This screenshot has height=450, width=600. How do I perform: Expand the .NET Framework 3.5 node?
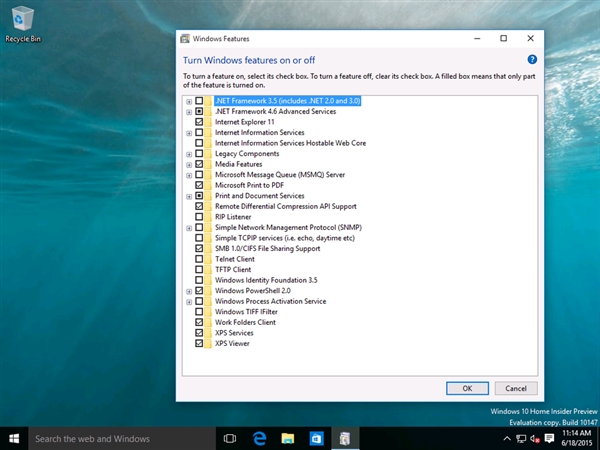point(189,101)
